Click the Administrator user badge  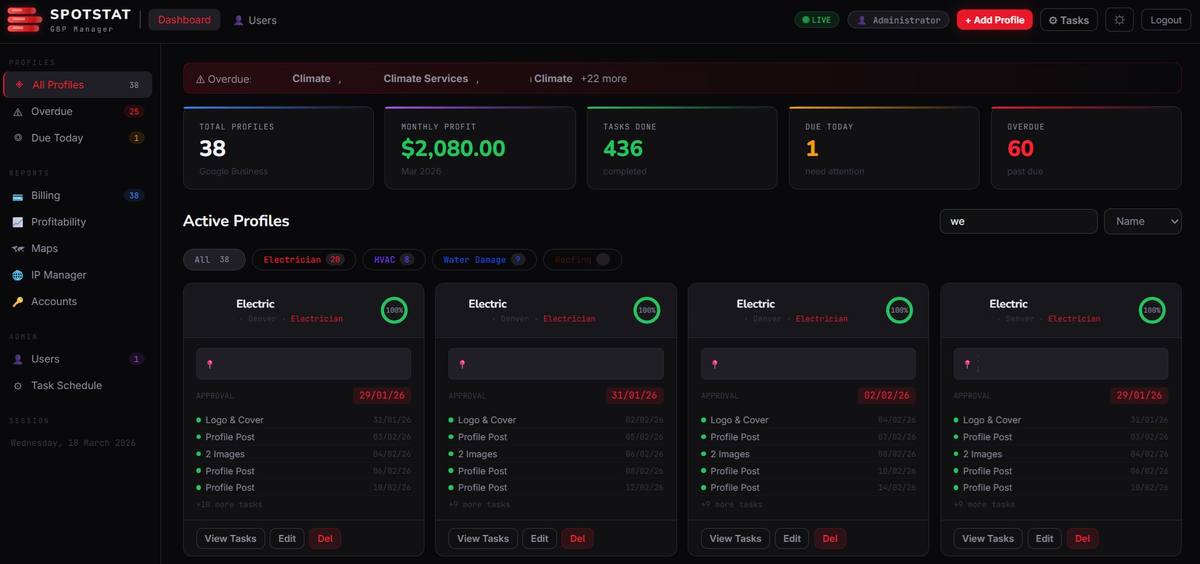tap(898, 20)
